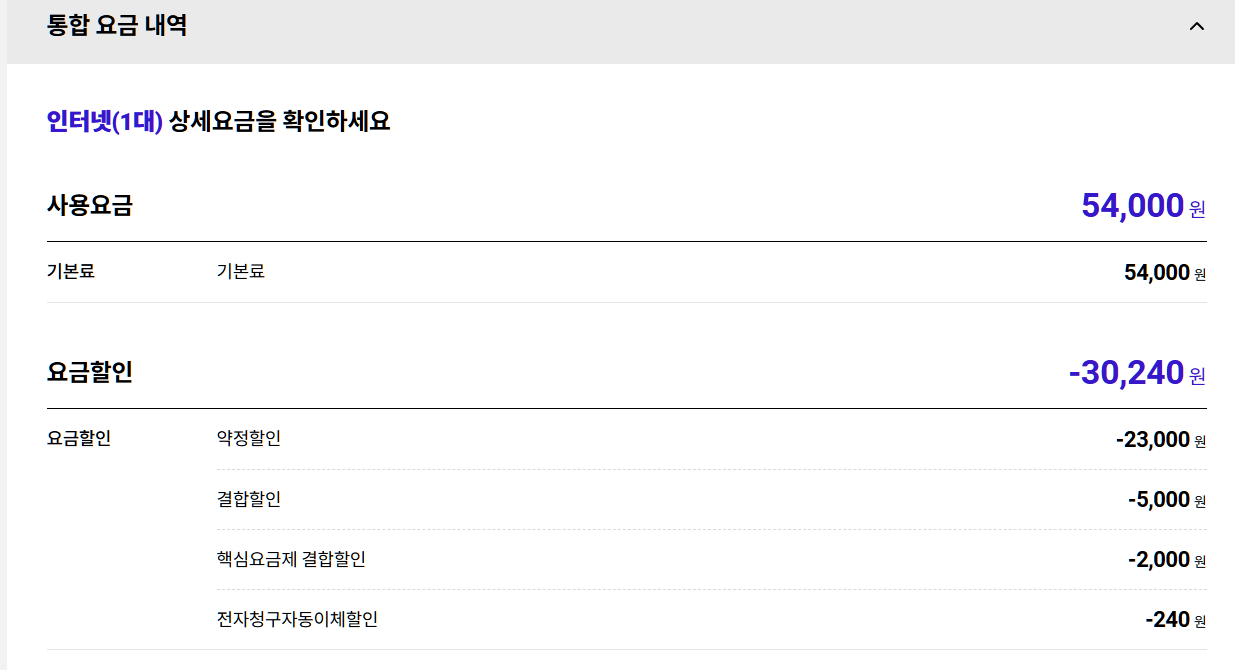
Task: Click the -240원 discount amount
Action: [1175, 620]
